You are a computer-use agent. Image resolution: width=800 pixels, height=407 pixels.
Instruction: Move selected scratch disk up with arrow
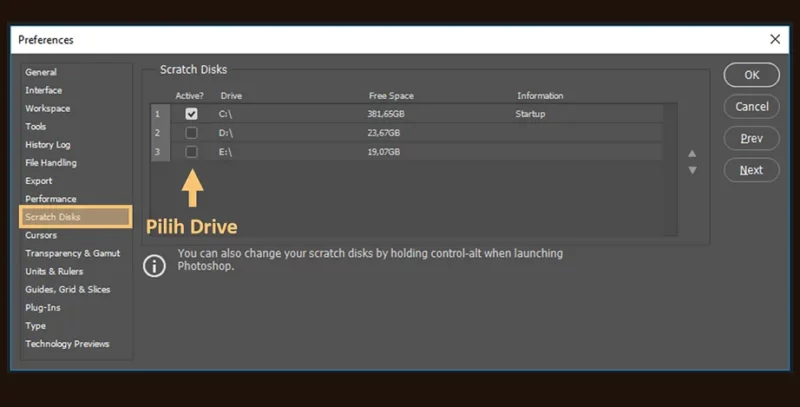[x=692, y=154]
